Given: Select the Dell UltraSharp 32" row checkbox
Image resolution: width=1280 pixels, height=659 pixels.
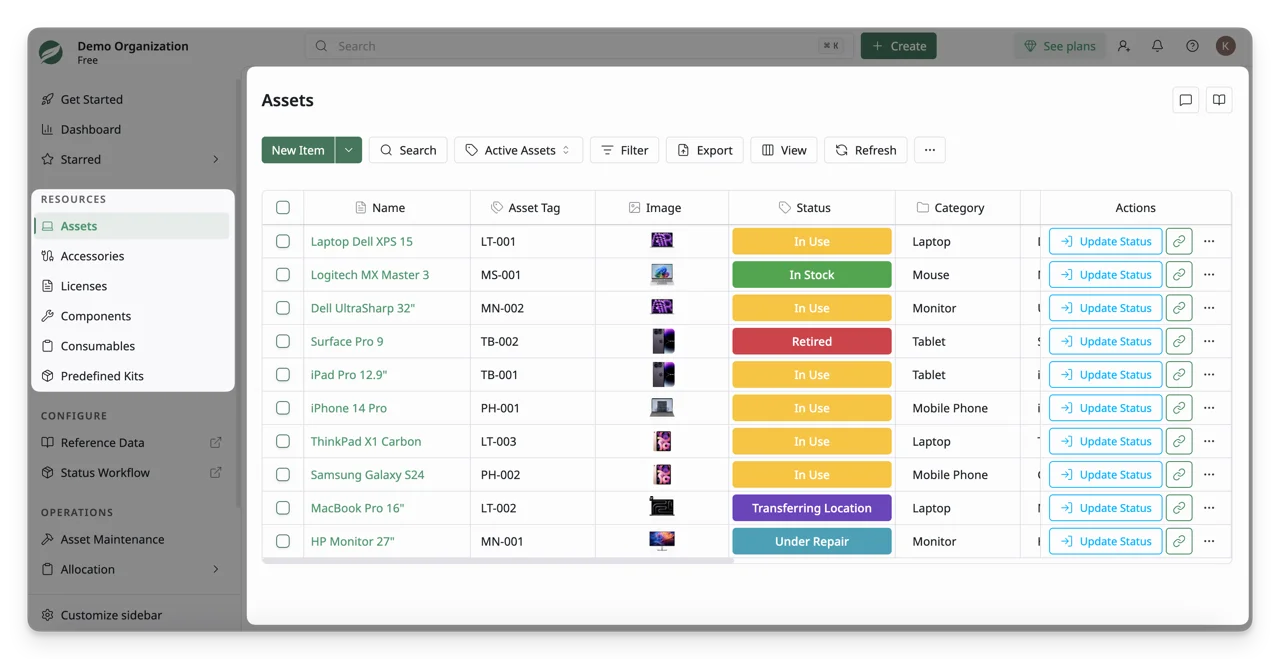Looking at the screenshot, I should [x=283, y=308].
